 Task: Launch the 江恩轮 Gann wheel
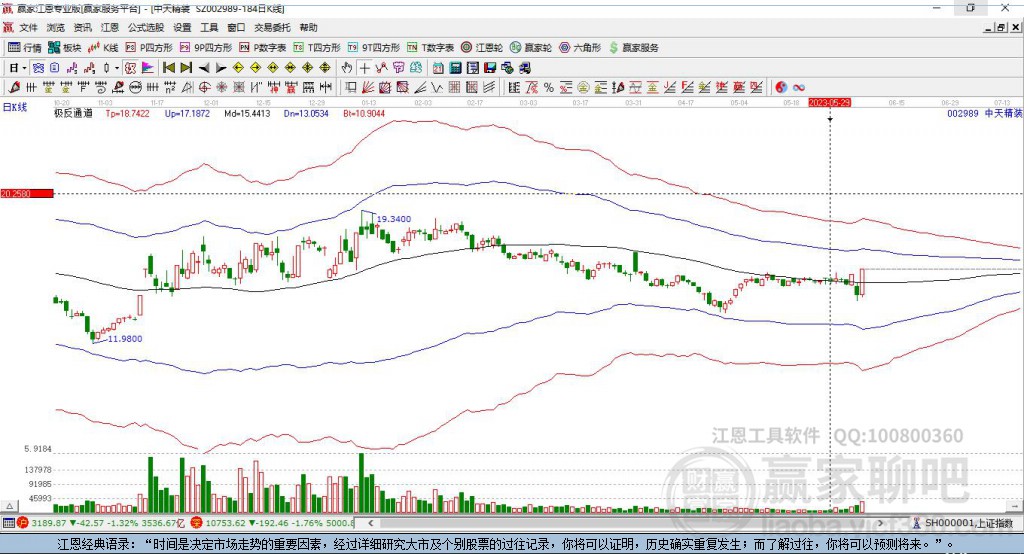(482, 48)
